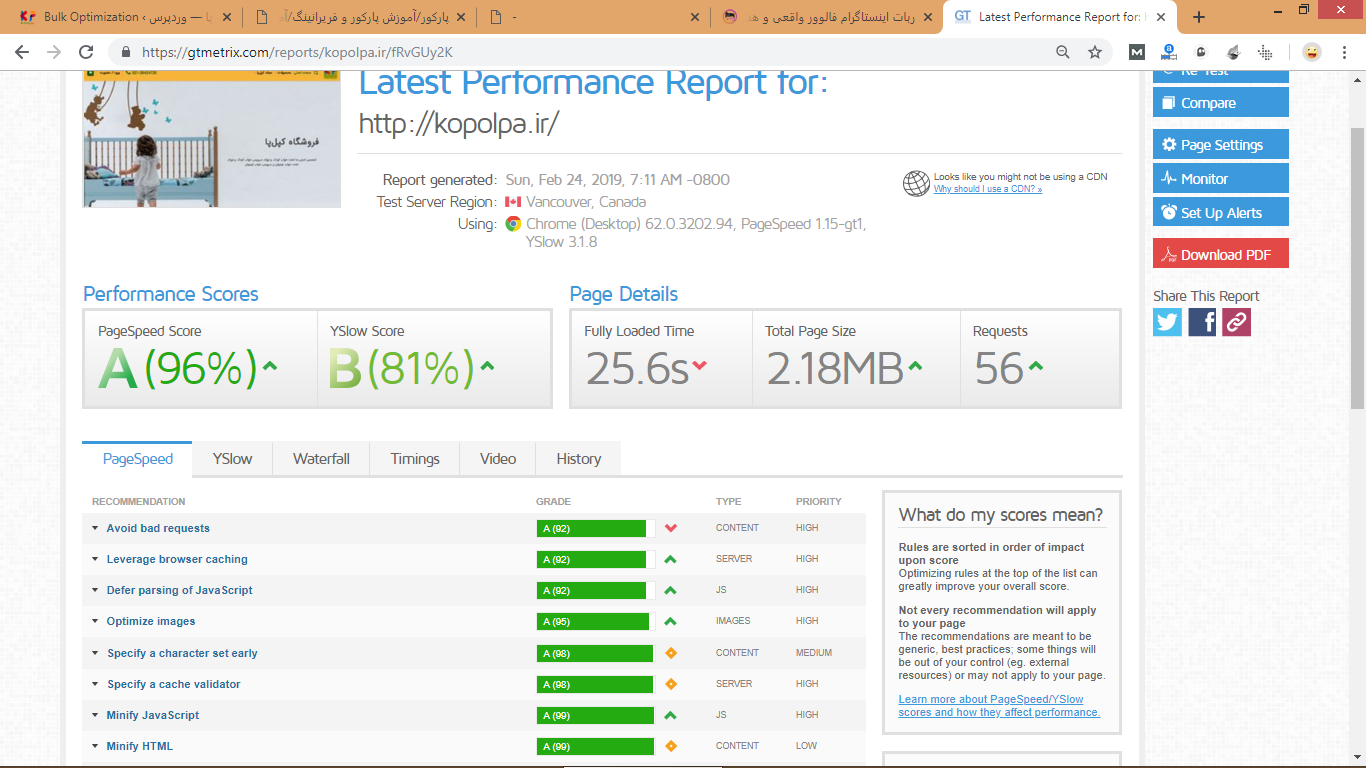Image resolution: width=1366 pixels, height=768 pixels.
Task: Click the Optimize images A (95) grade bar
Action: [x=596, y=621]
